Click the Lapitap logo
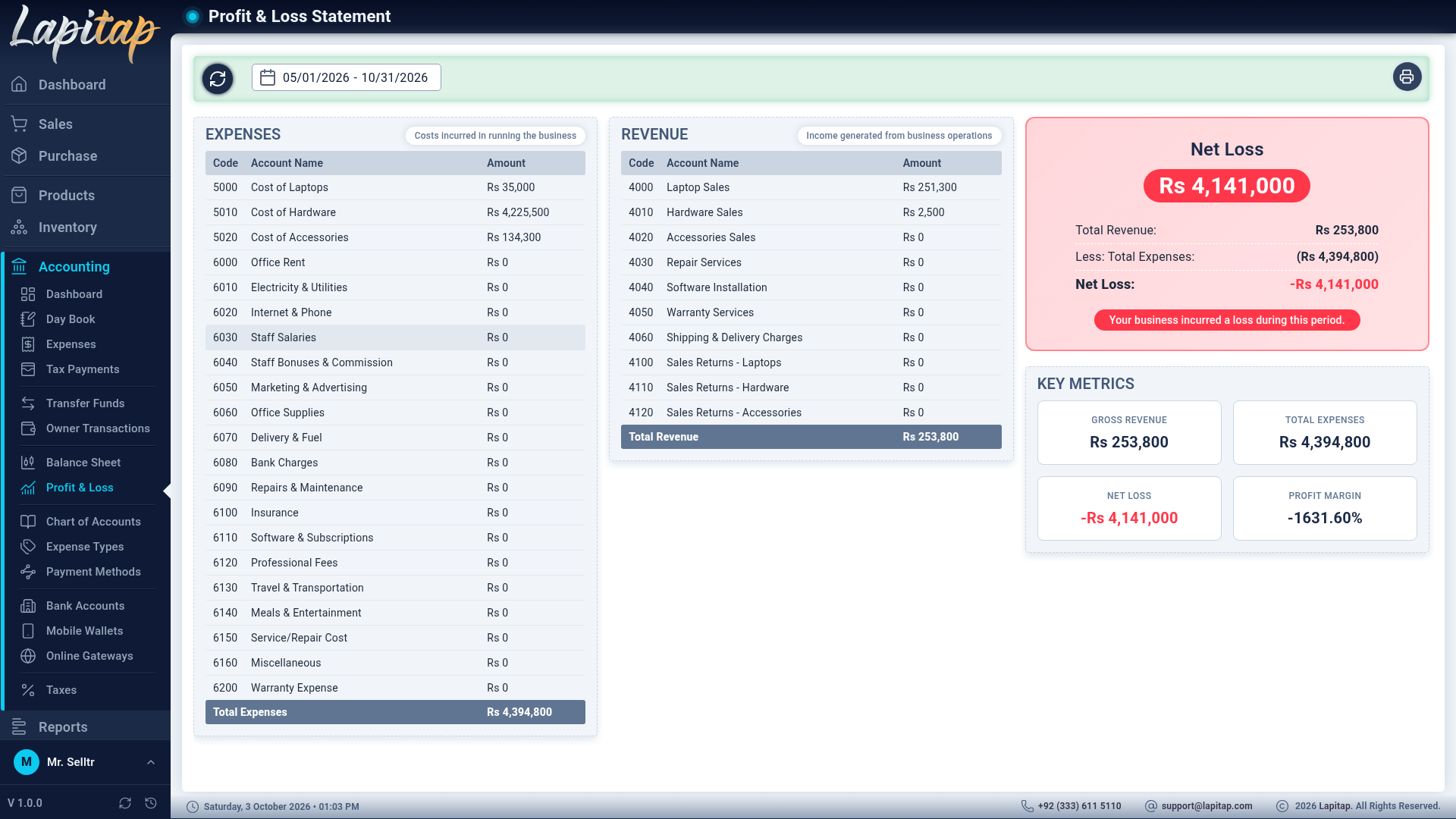This screenshot has width=1456, height=819. pos(85,33)
